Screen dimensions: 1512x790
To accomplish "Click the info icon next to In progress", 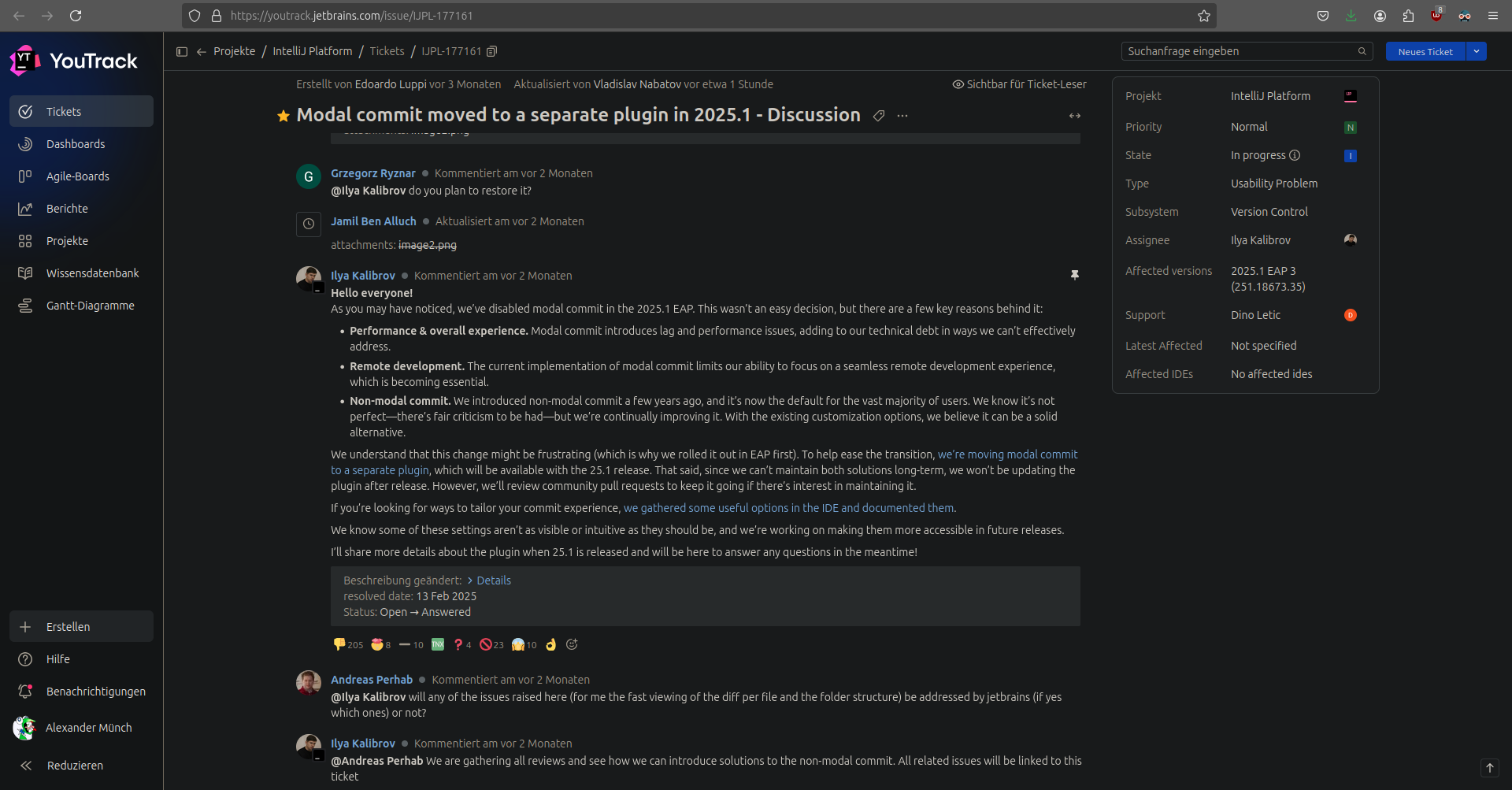I will 1295,155.
